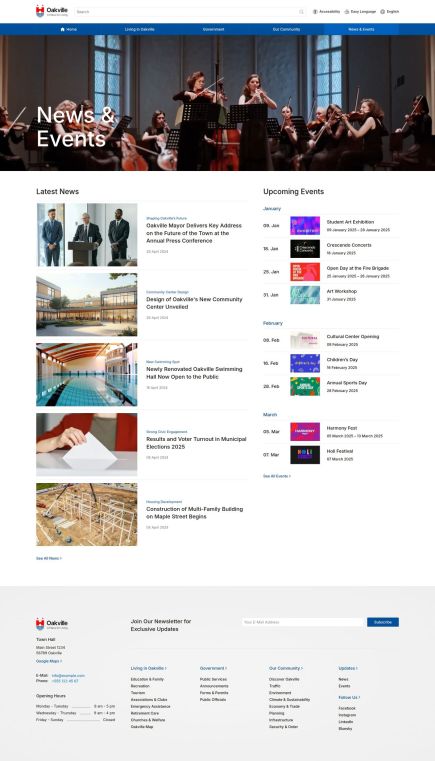Open the Instagram footer link
Viewport: 435px width, 761px height.
(x=347, y=715)
